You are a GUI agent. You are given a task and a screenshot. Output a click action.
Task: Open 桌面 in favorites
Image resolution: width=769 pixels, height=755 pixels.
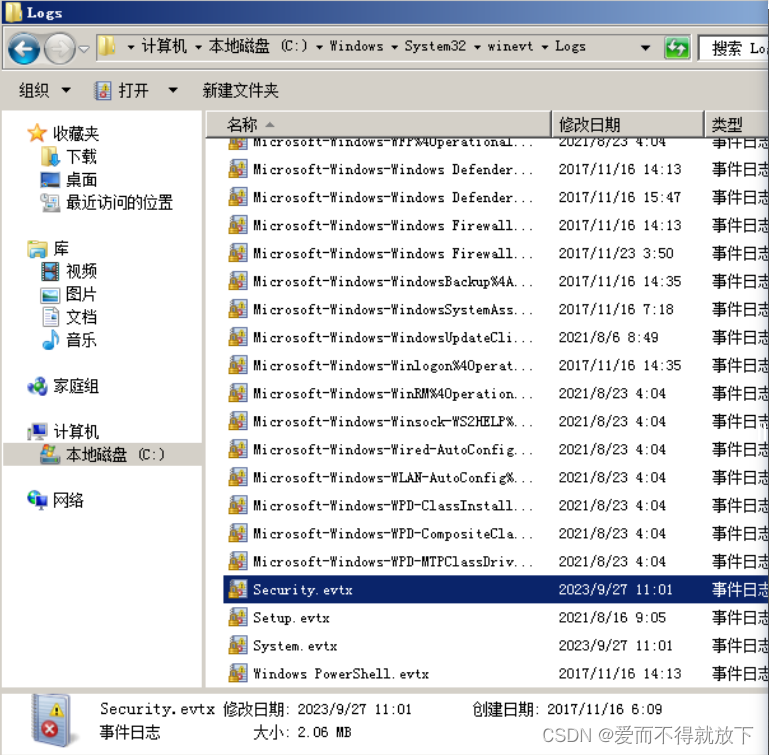(69, 180)
